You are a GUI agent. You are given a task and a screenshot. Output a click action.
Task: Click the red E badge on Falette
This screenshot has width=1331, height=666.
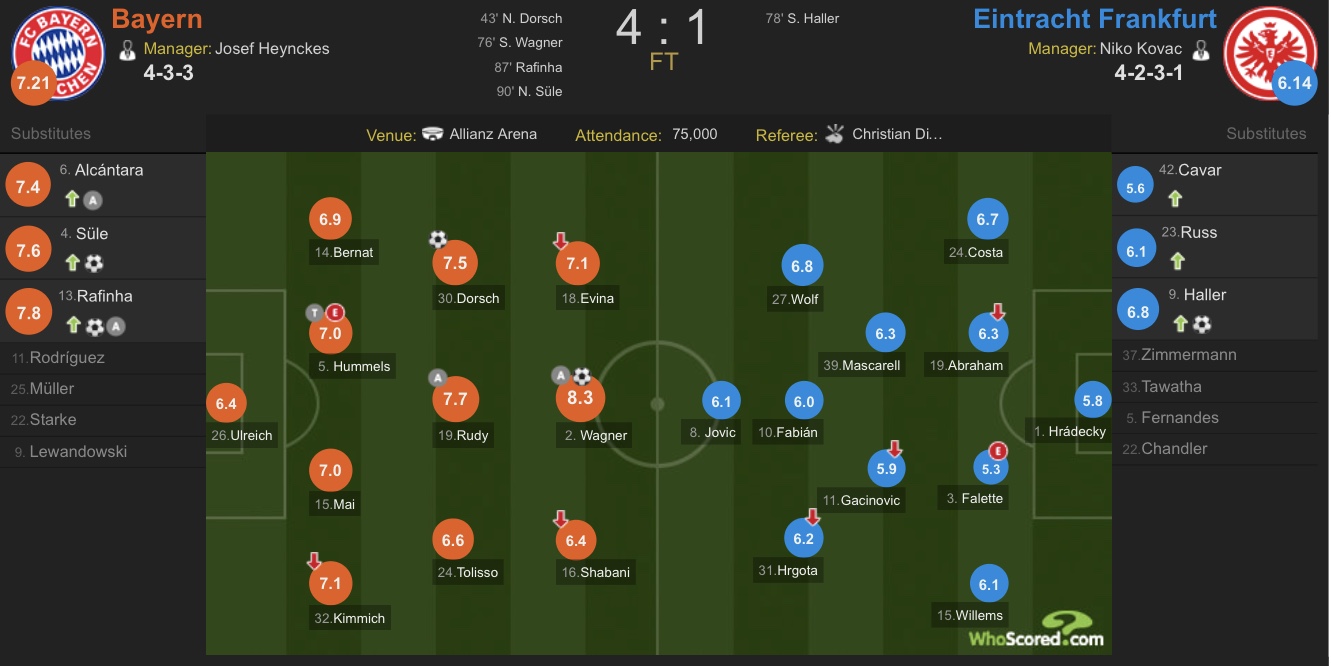click(996, 450)
